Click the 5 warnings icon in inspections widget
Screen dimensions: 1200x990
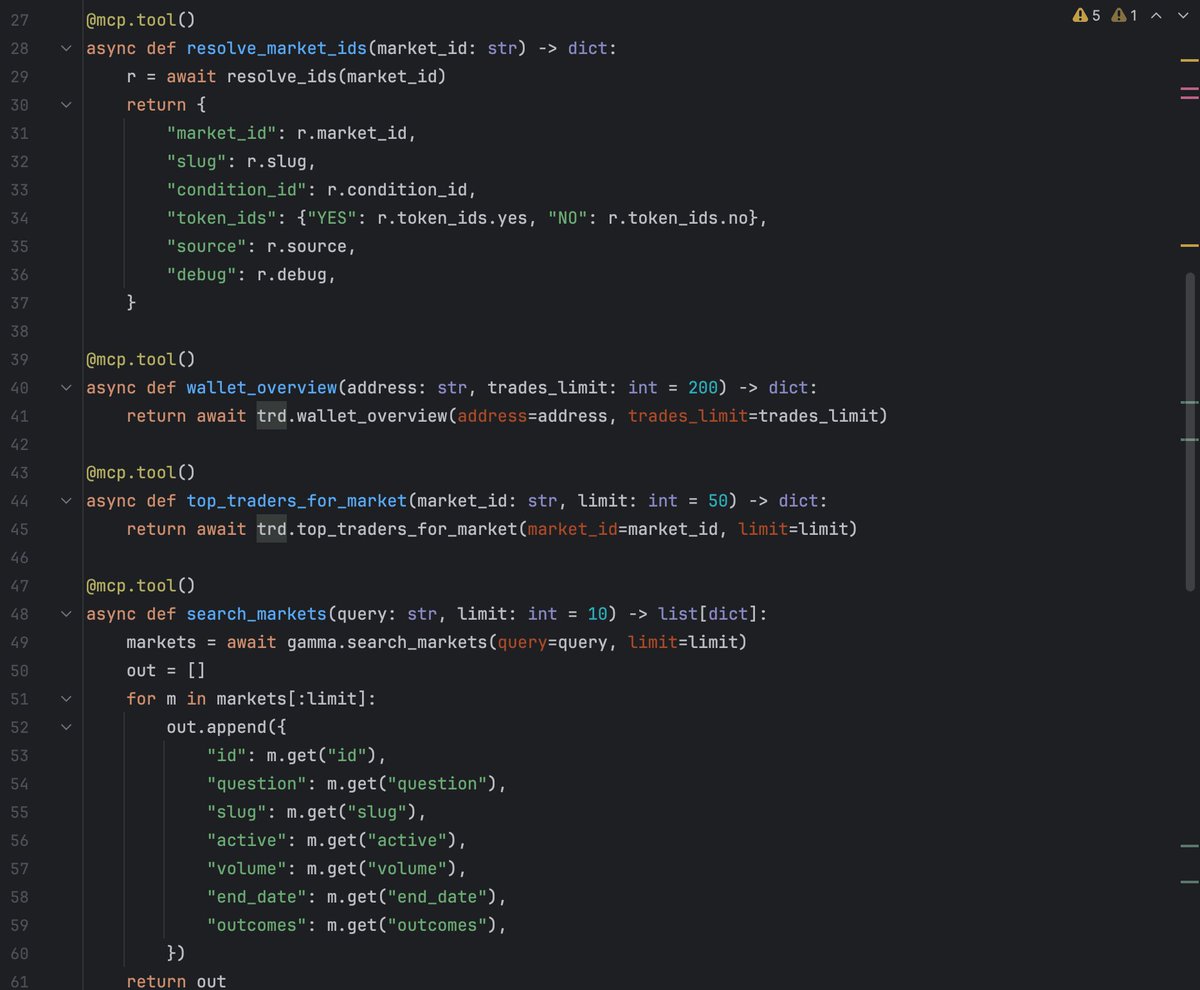pyautogui.click(x=1081, y=15)
